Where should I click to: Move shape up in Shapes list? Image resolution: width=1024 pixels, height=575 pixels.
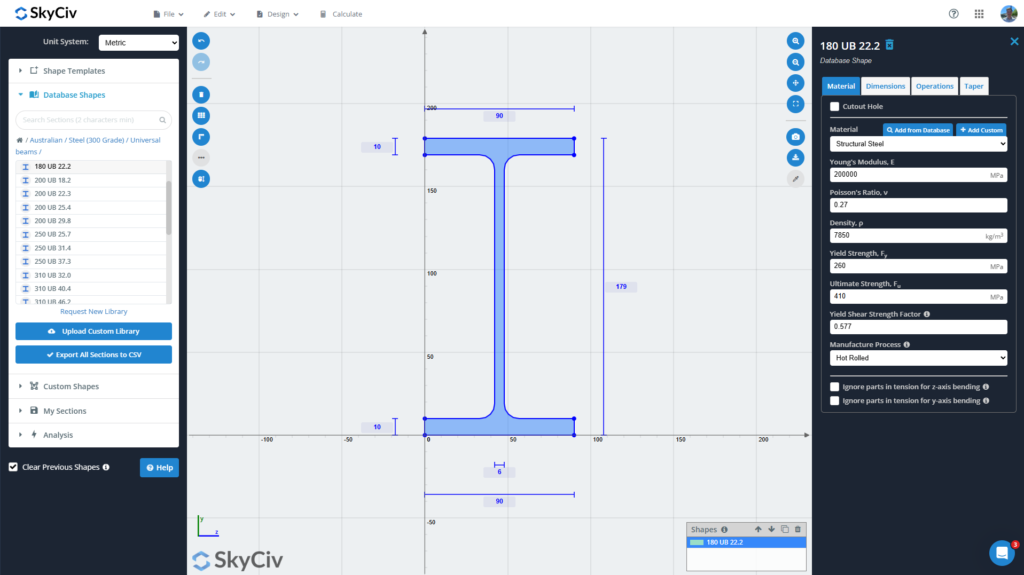tap(758, 529)
